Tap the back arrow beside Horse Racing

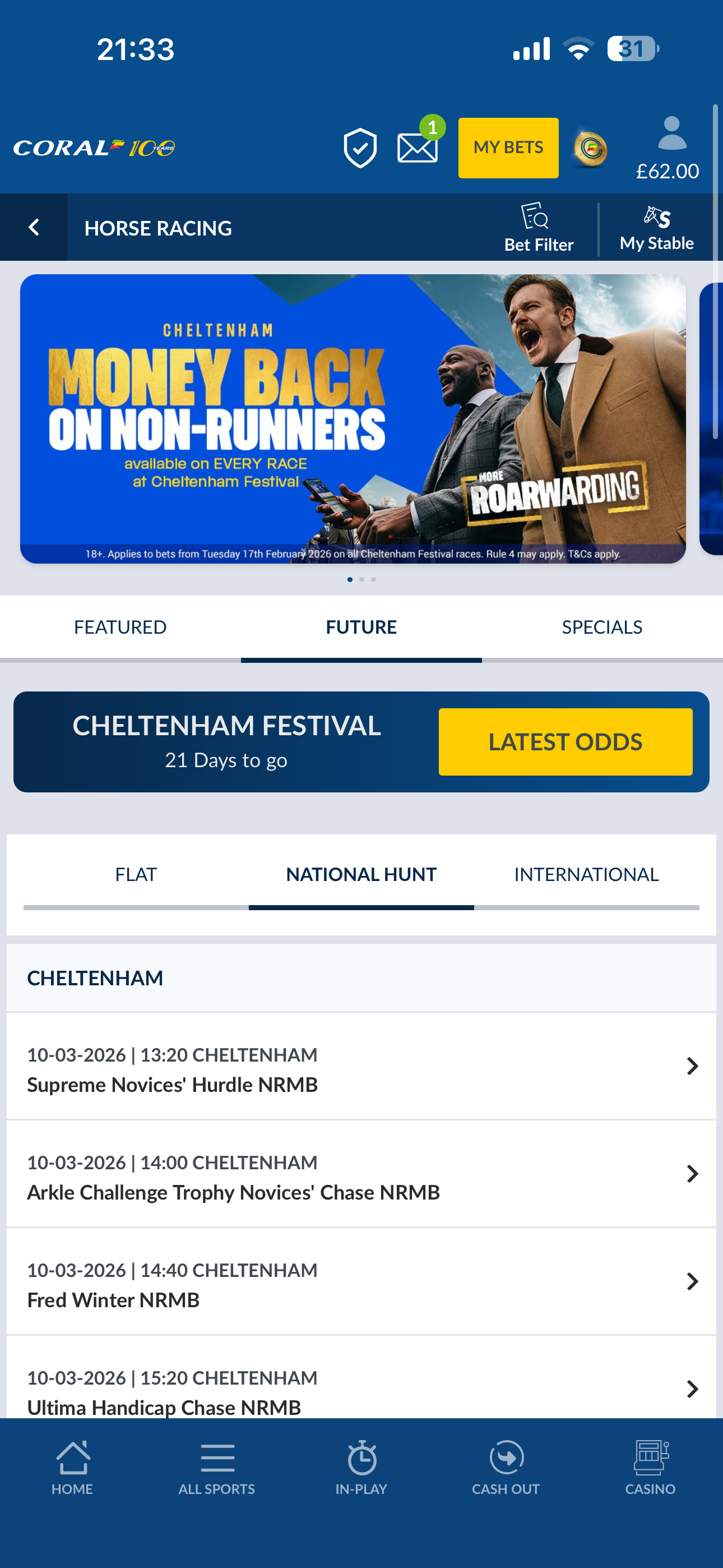34,228
